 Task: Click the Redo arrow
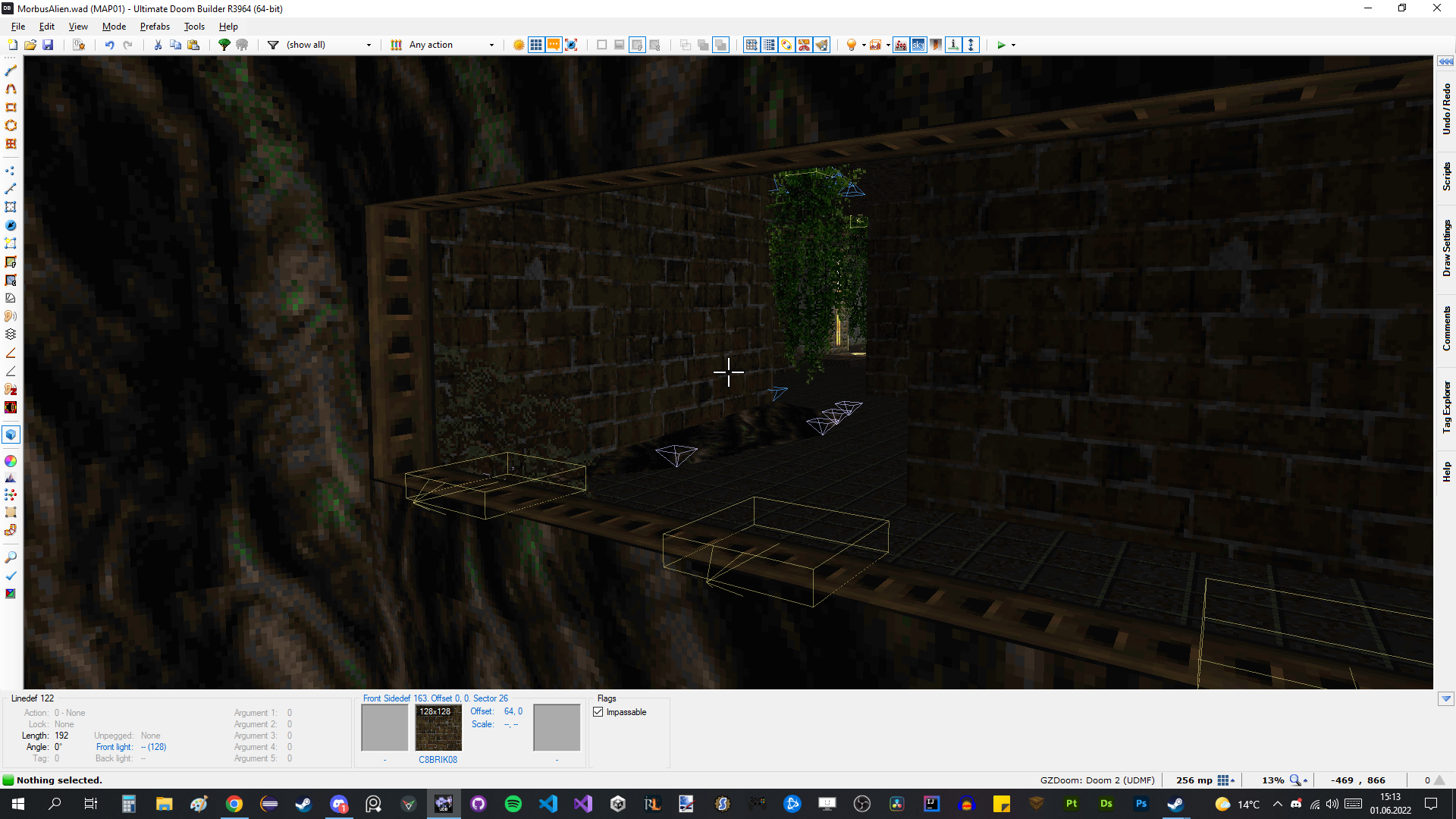(x=128, y=45)
